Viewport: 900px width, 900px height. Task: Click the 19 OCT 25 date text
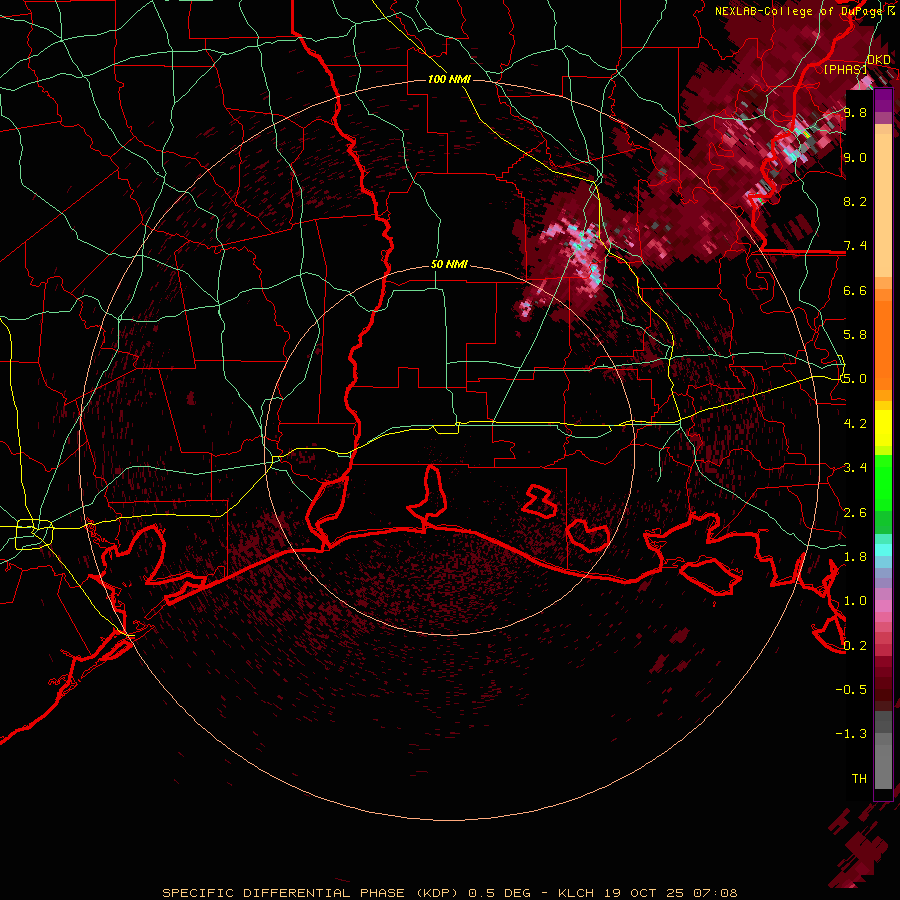[x=643, y=893]
